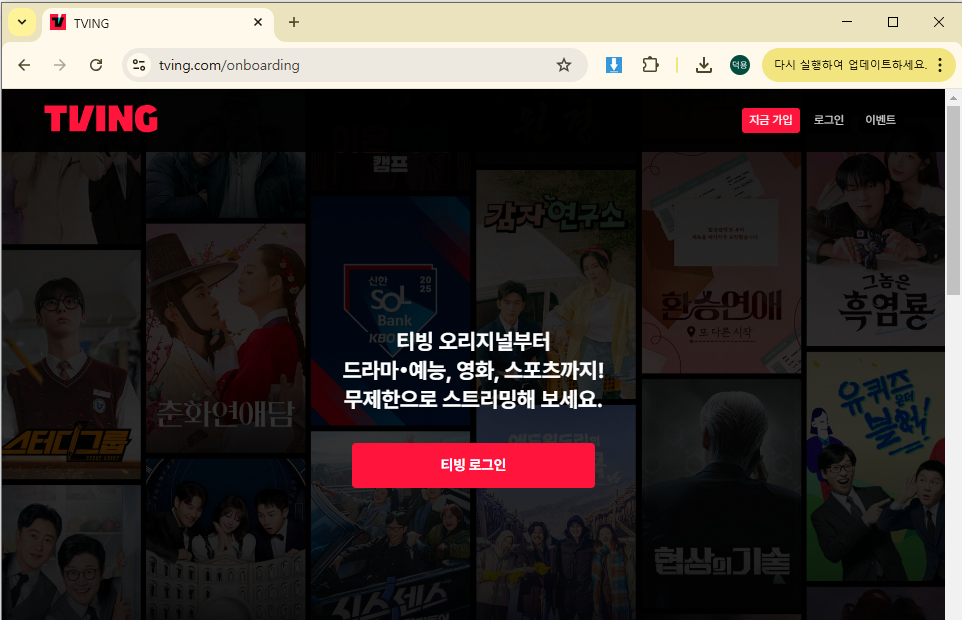
Task: Click the 다시 실행하여 업데이트하세요 update button
Action: coord(850,65)
